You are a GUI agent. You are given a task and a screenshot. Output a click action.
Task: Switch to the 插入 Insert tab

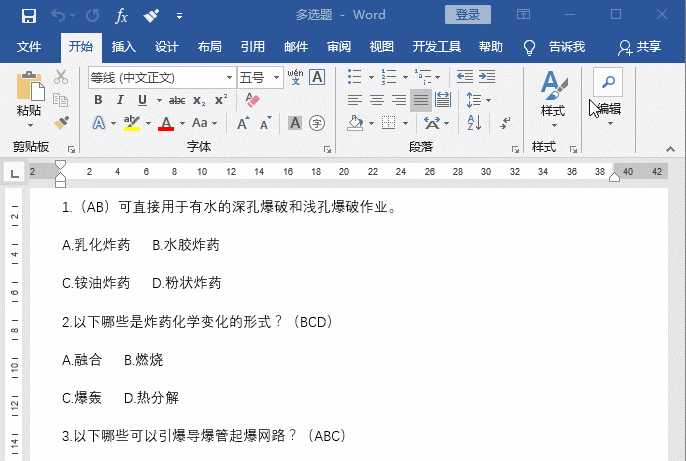pos(123,47)
